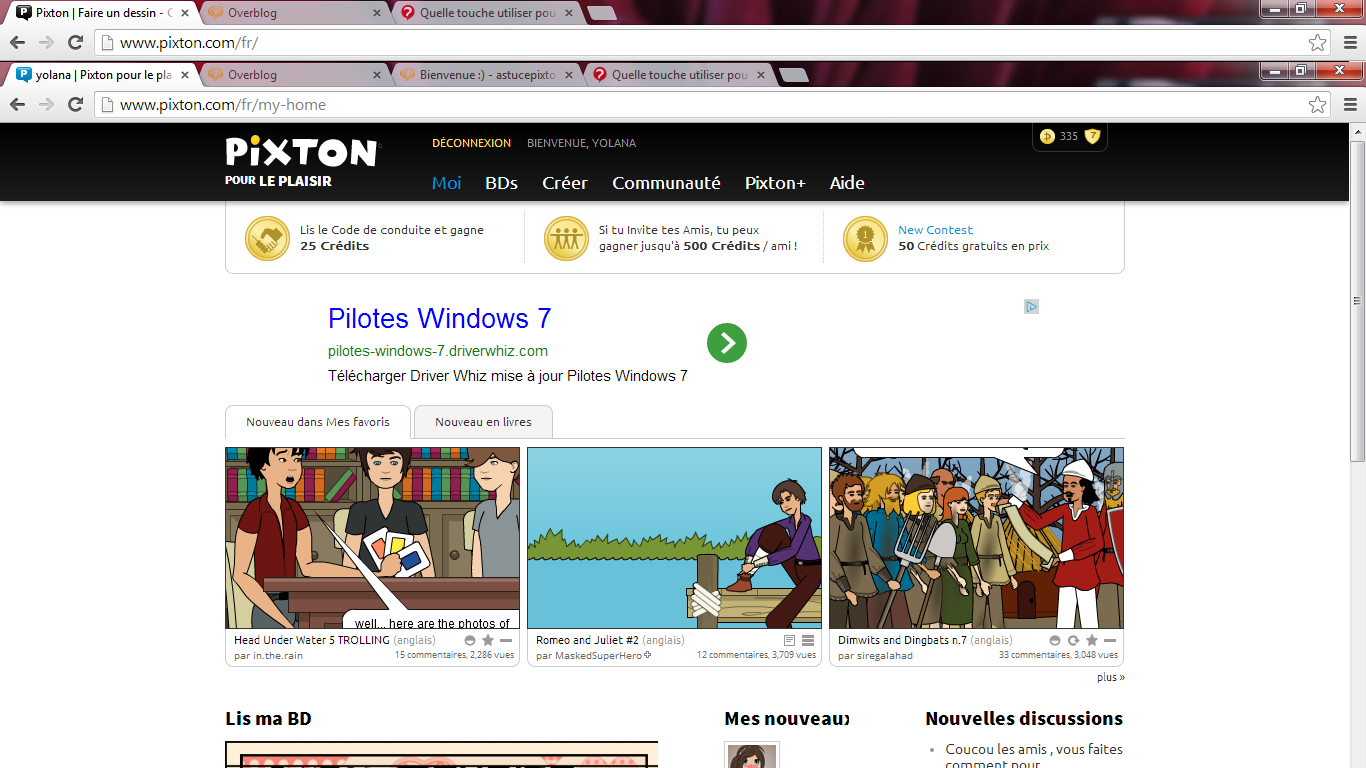The image size is (1366, 768).
Task: Click the plus » link under the comics
Action: 1110,677
